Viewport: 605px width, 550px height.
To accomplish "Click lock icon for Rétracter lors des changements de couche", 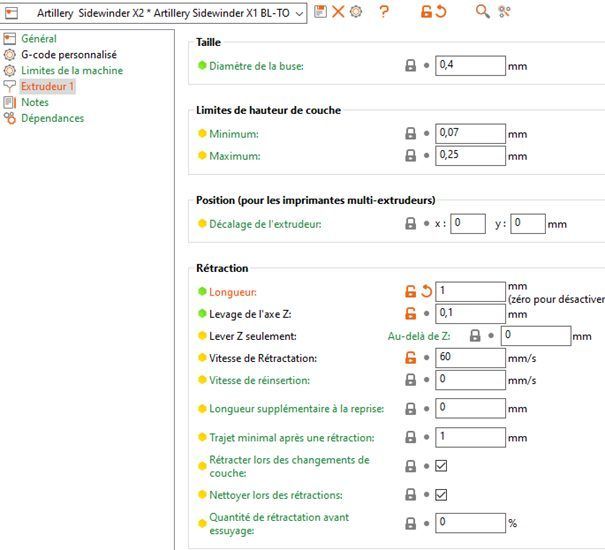I will click(x=411, y=466).
